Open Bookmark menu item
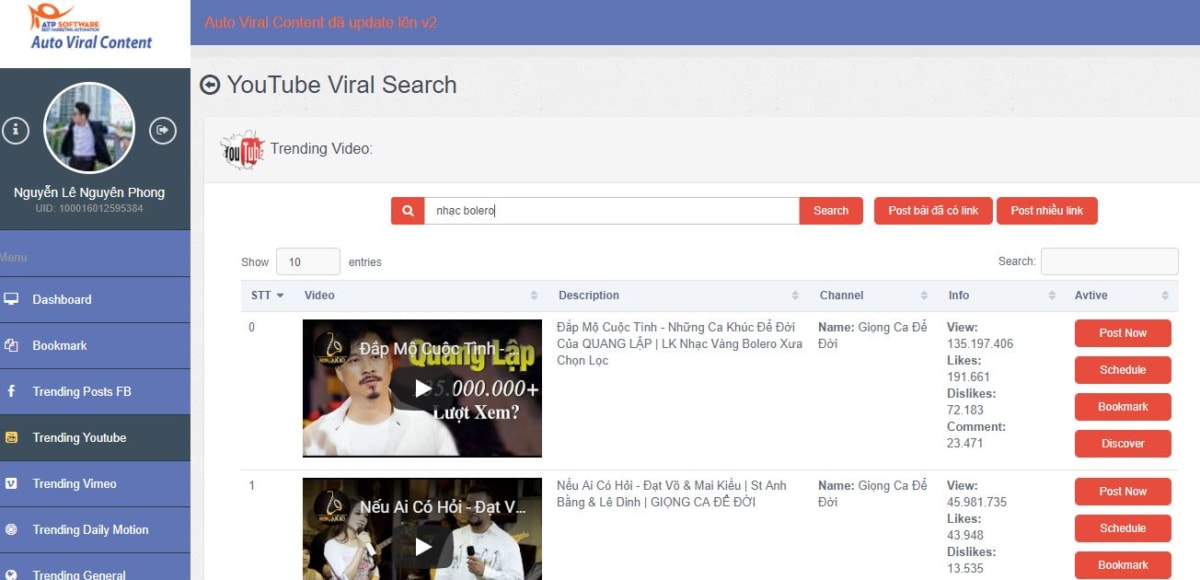1200x580 pixels. [x=95, y=345]
